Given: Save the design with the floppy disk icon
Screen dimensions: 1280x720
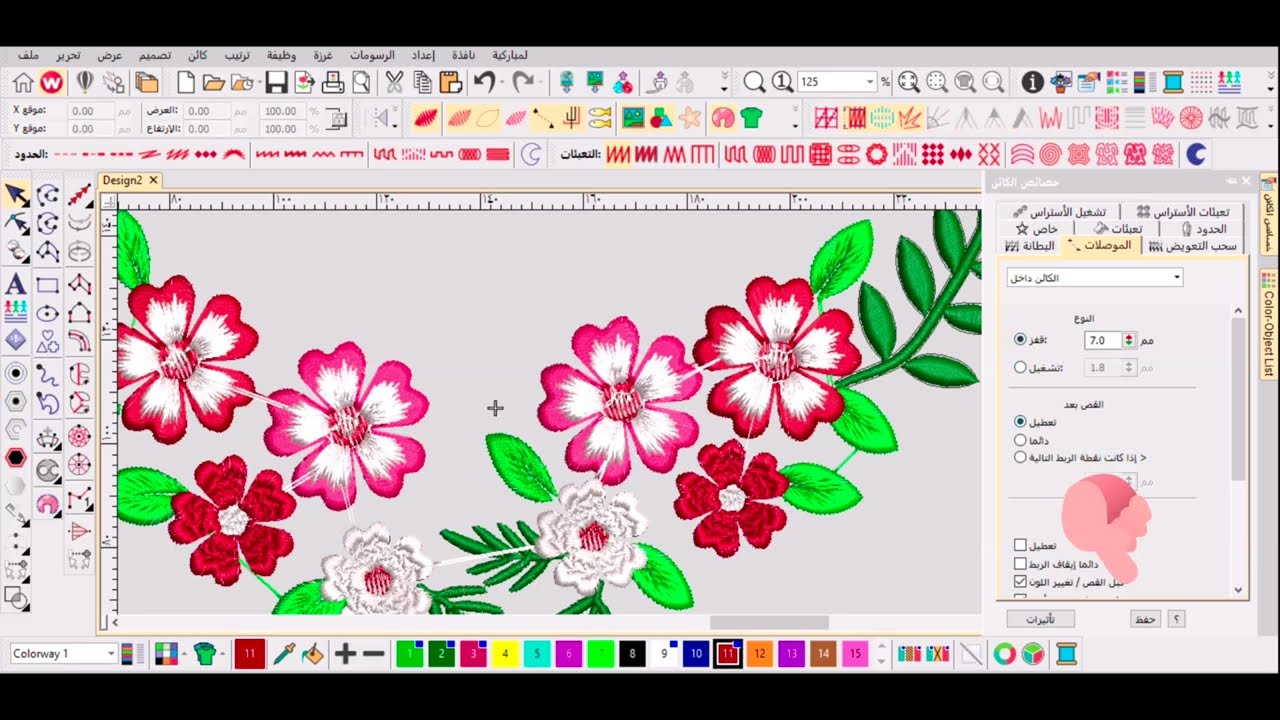Looking at the screenshot, I should tap(277, 82).
